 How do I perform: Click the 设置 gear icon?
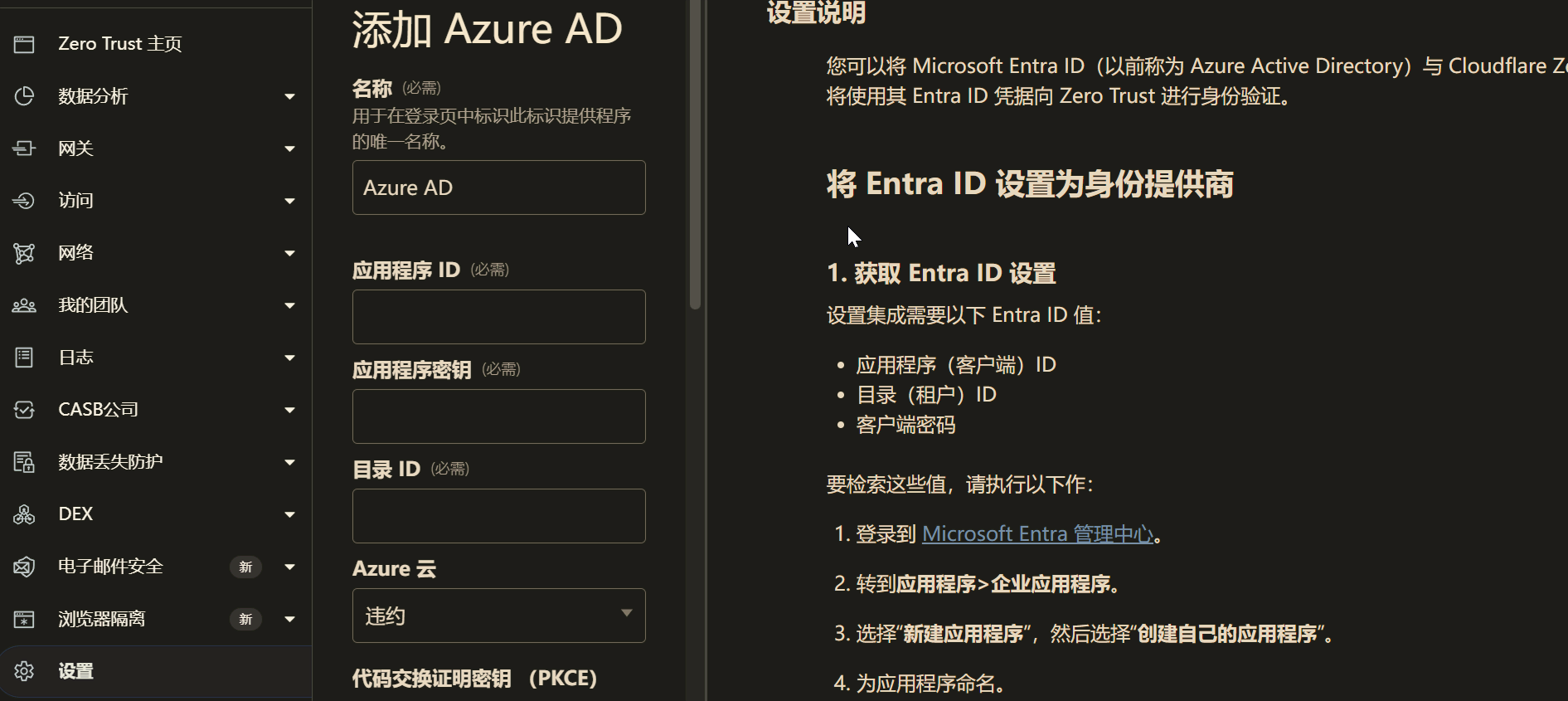(x=24, y=671)
